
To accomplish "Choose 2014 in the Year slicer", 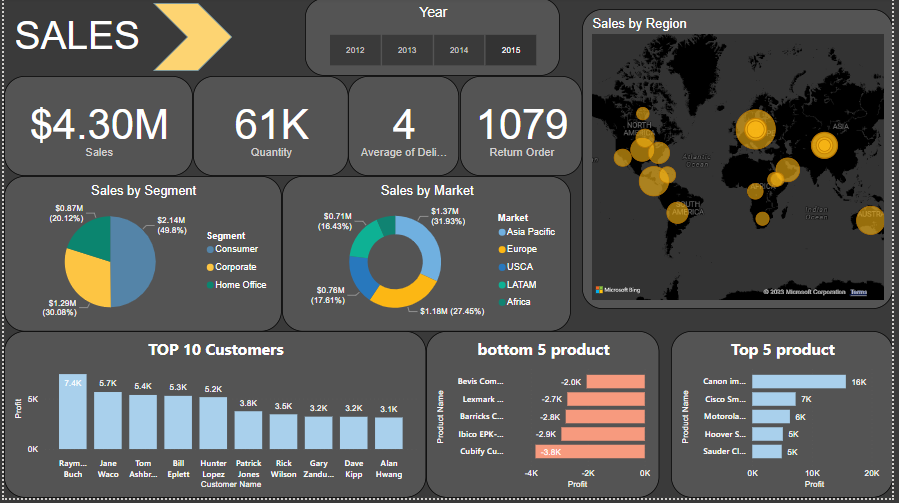I will click(x=459, y=50).
